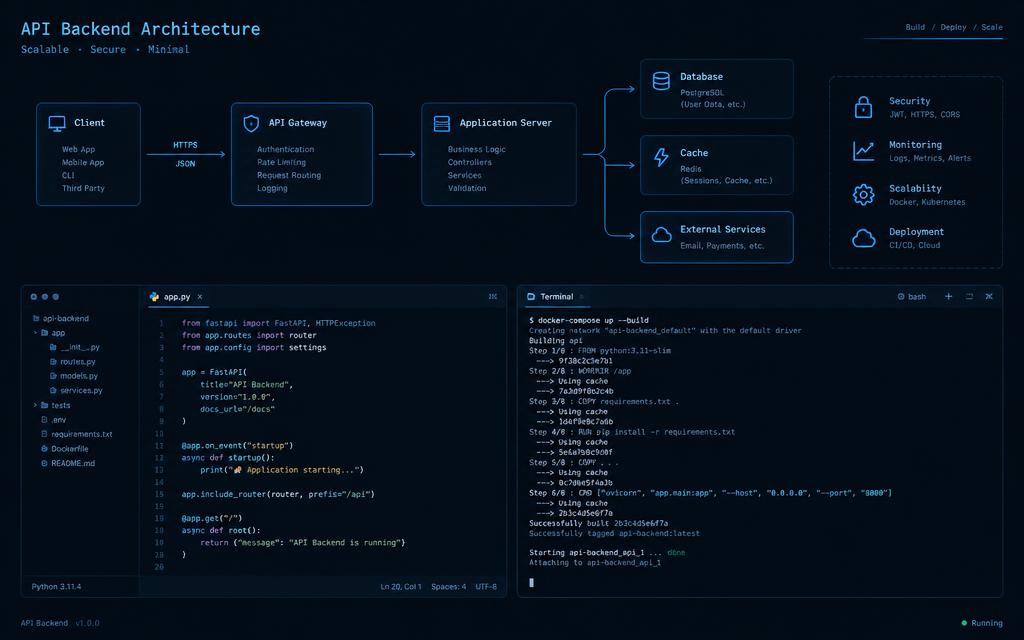The width and height of the screenshot is (1024, 640).
Task: Click Successfully tagged api-backend:latest line
Action: [614, 534]
